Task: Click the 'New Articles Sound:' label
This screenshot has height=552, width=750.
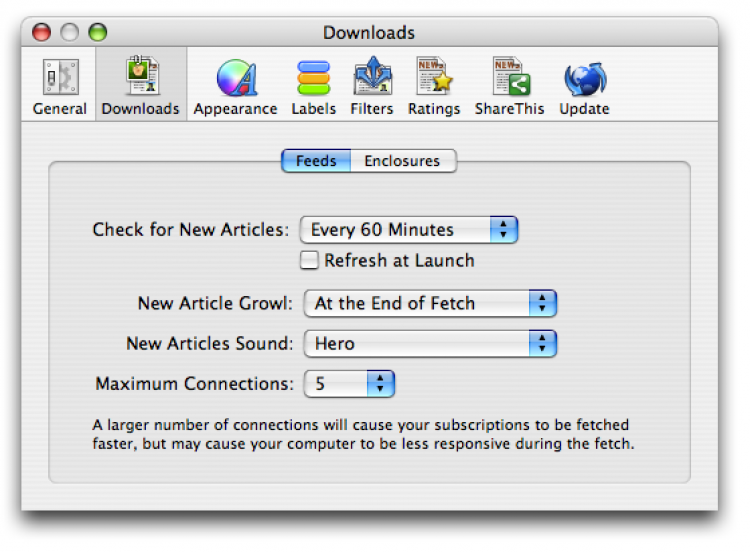Action: click(x=210, y=343)
